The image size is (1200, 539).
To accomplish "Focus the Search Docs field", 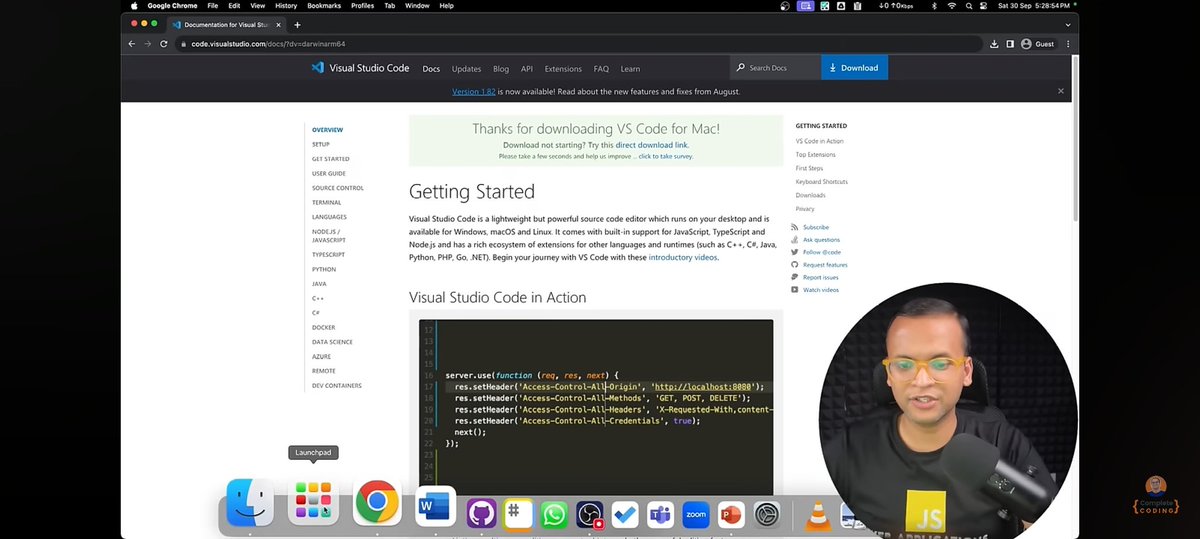I will pyautogui.click(x=775, y=67).
